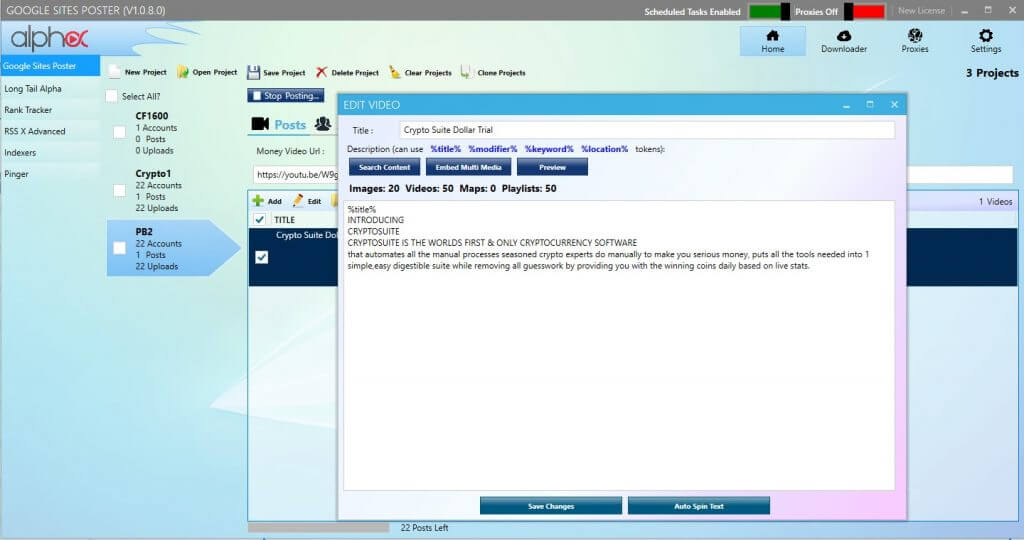Click 'Playlists: 50' count label
This screenshot has width=1024, height=540.
[x=529, y=189]
